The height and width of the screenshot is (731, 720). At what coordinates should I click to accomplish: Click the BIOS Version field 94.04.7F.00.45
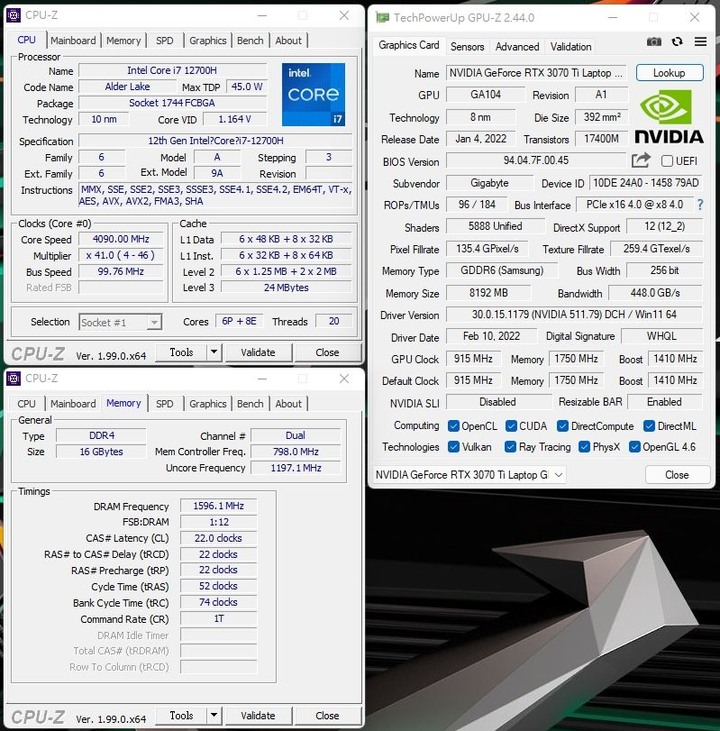pos(536,160)
